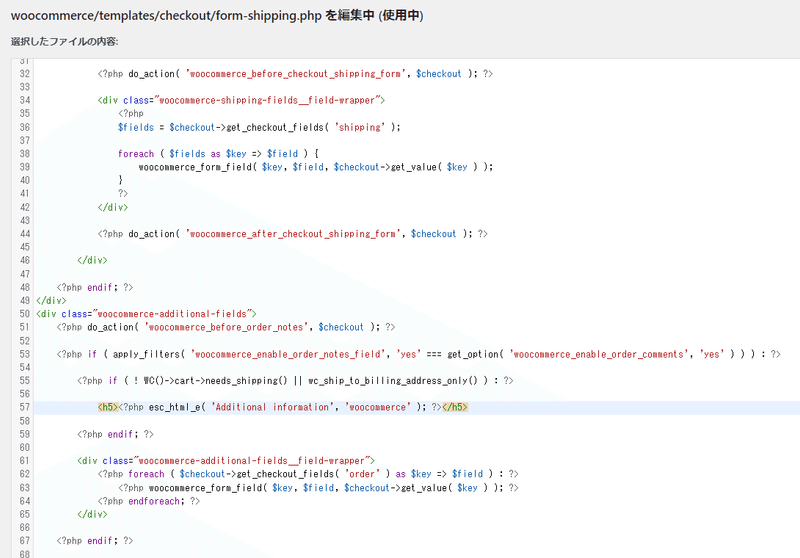800x558 pixels.
Task: Click the $checkout variable on line 32
Action: click(439, 73)
